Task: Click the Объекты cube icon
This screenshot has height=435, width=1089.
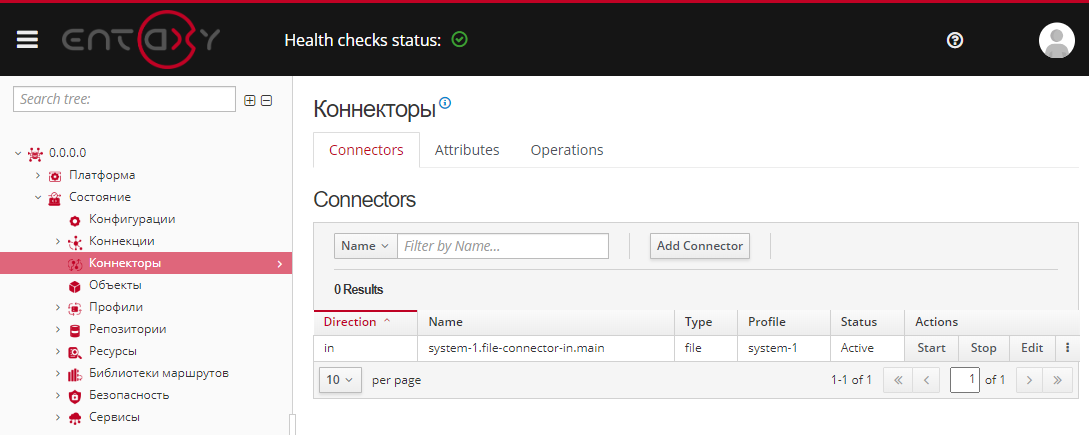Action: [75, 286]
